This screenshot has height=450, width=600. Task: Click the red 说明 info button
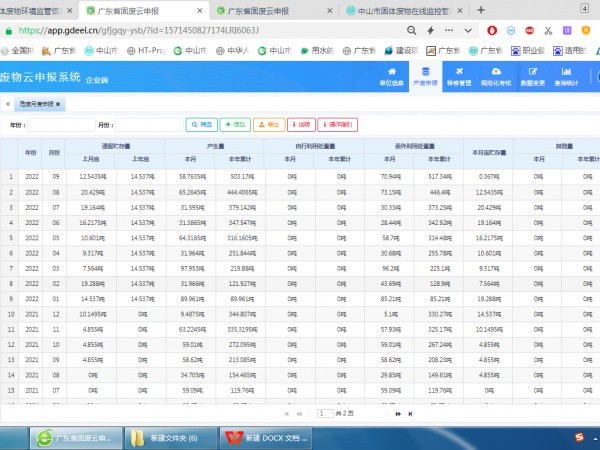pyautogui.click(x=301, y=125)
